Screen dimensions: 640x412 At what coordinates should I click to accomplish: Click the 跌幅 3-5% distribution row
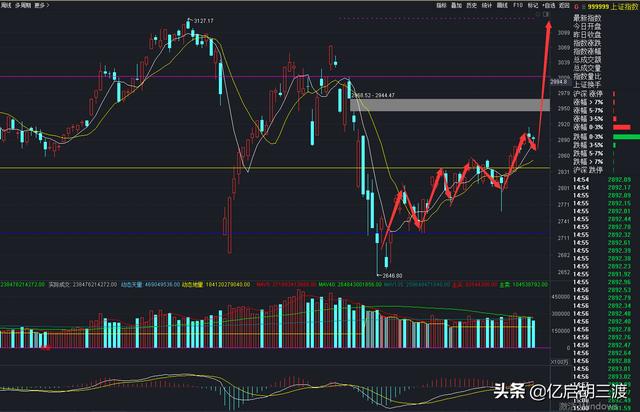[x=588, y=145]
